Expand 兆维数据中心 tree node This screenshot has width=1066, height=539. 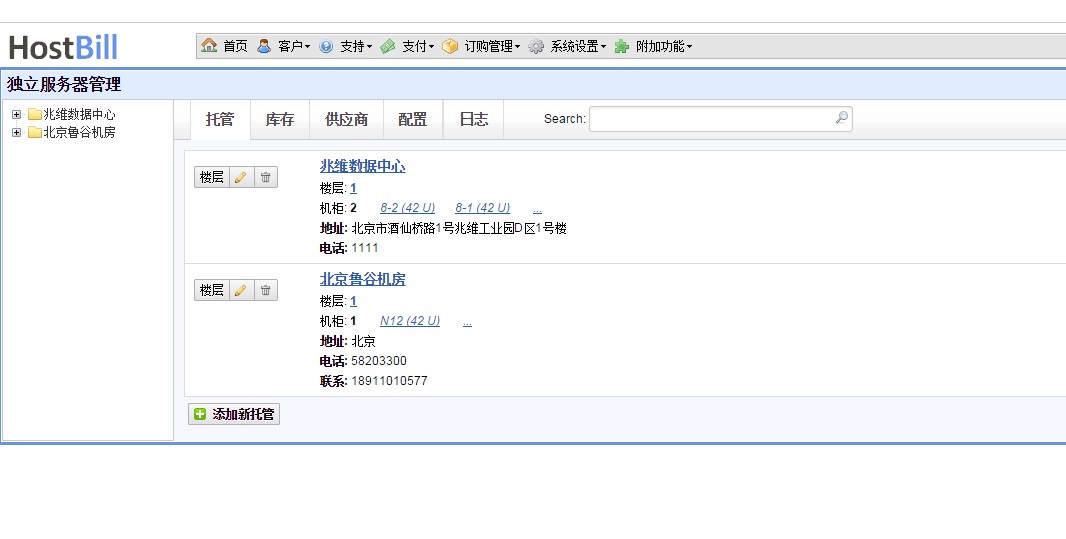[16, 114]
